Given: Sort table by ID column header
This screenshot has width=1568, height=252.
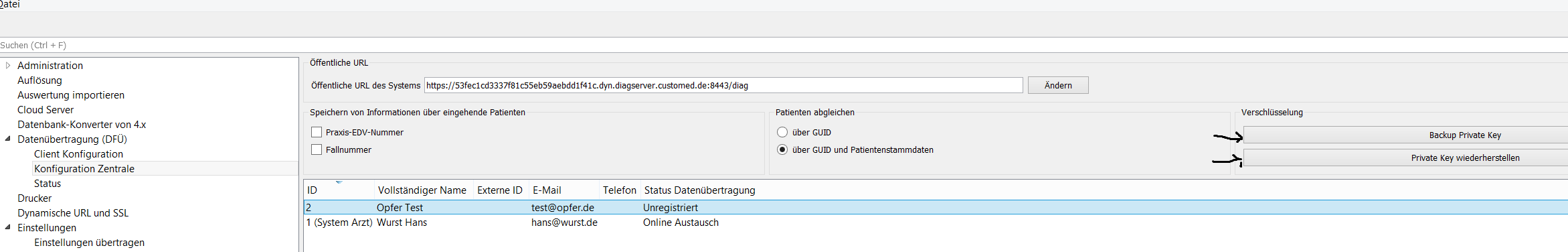Looking at the screenshot, I should pos(339,190).
